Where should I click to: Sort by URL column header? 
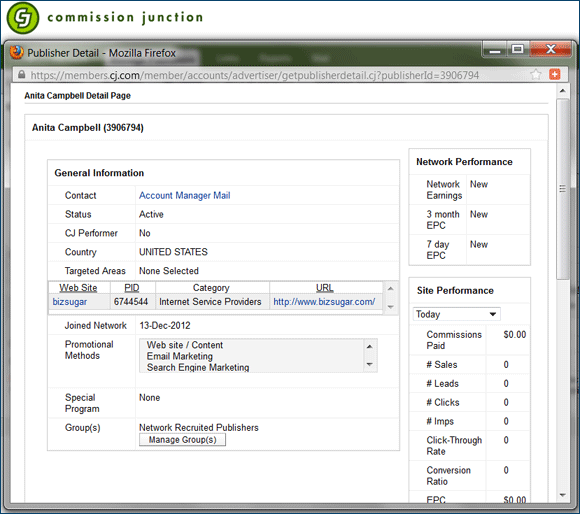[324, 288]
